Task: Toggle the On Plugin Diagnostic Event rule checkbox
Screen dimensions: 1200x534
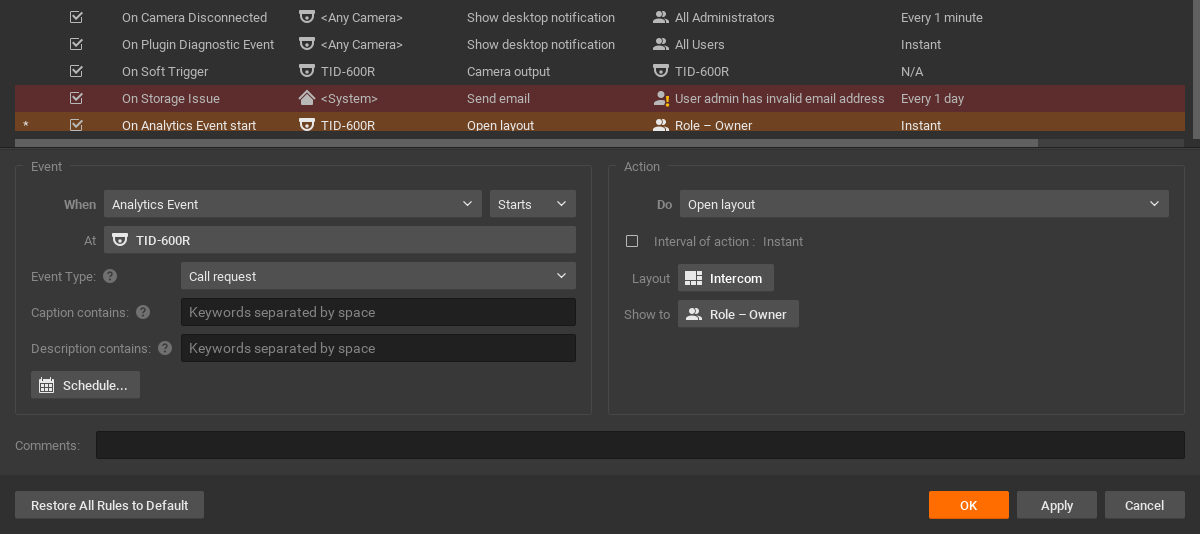Action: [76, 44]
